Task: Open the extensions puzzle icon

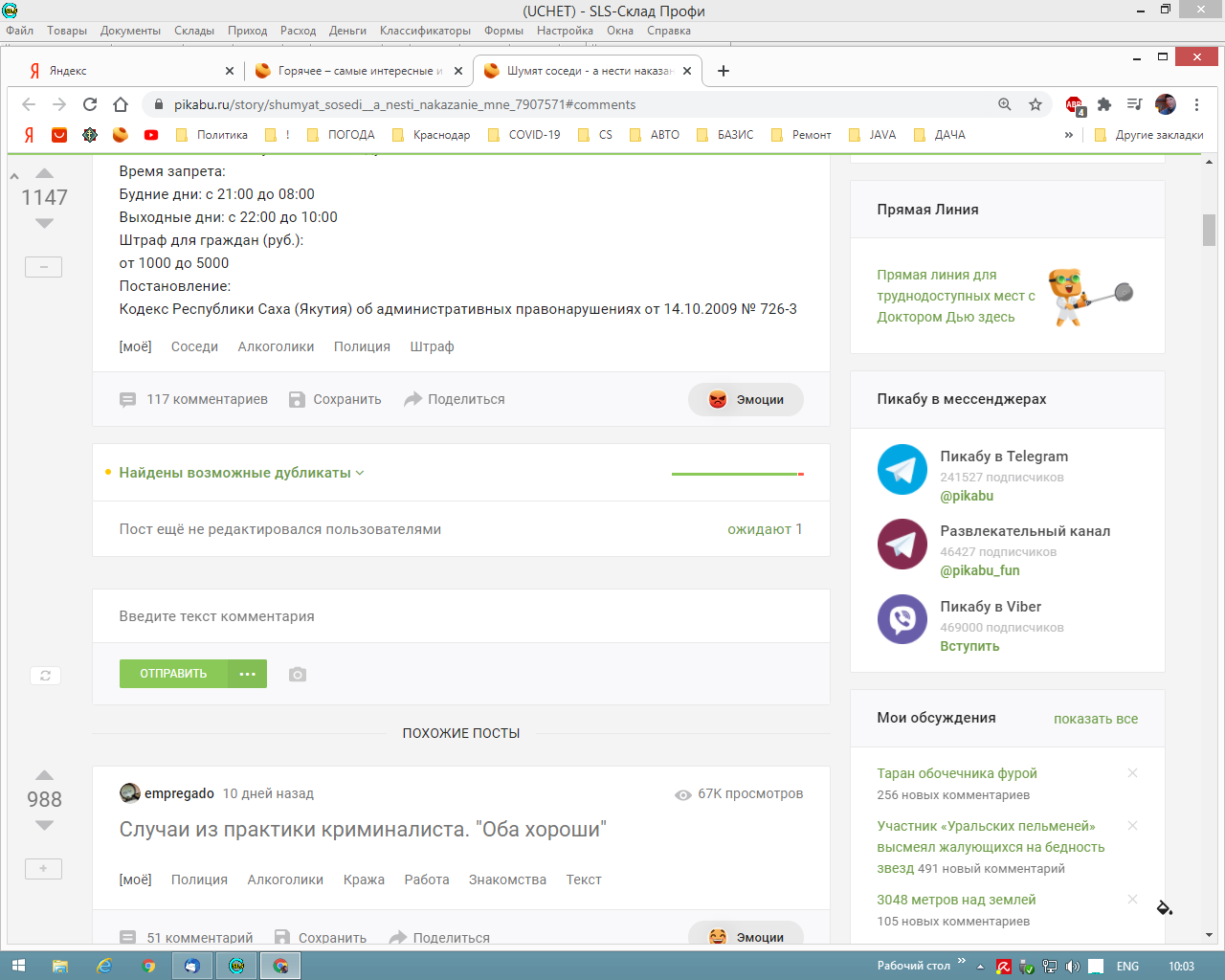Action: click(x=1104, y=104)
